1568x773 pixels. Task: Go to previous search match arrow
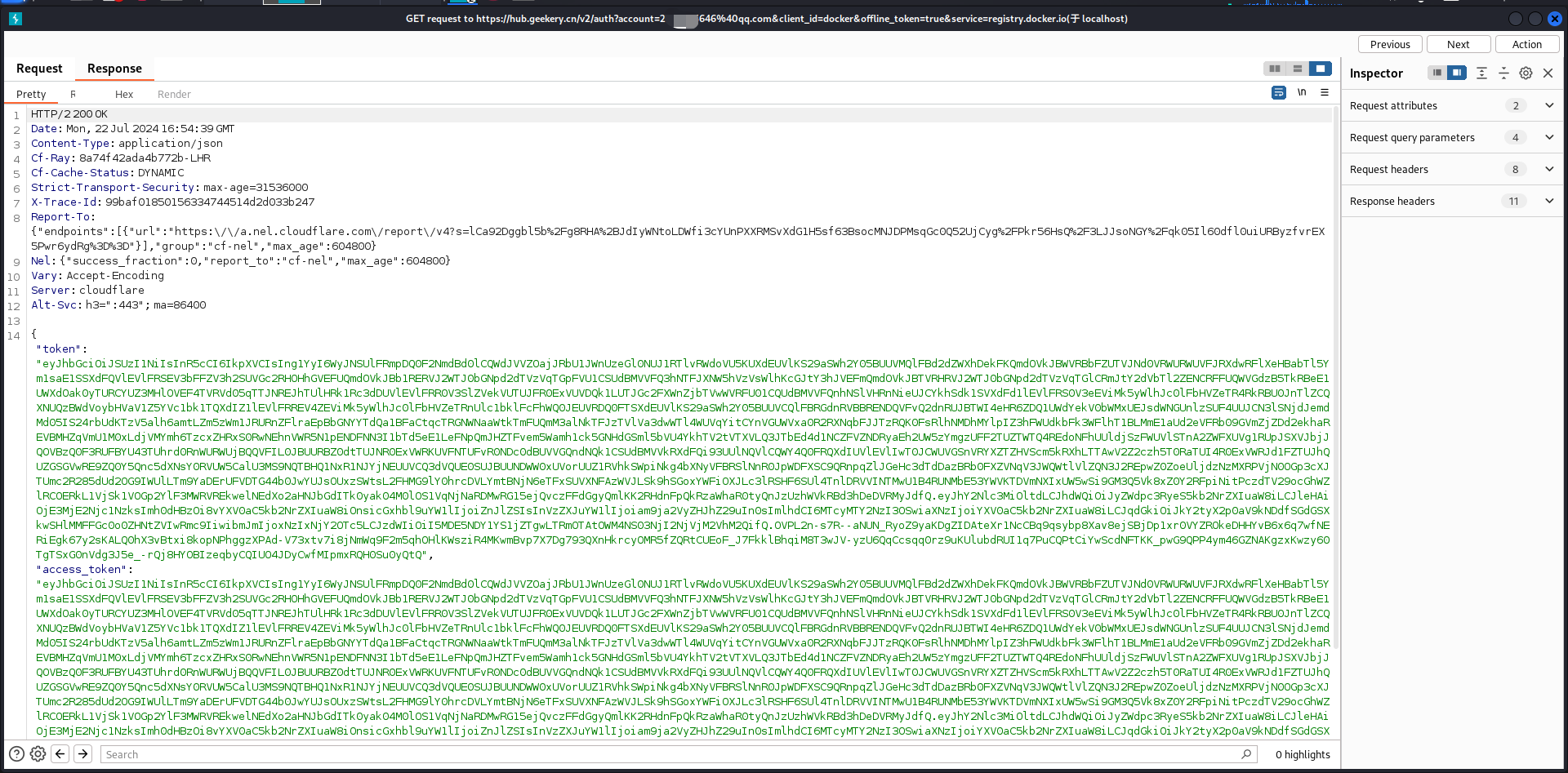60,754
